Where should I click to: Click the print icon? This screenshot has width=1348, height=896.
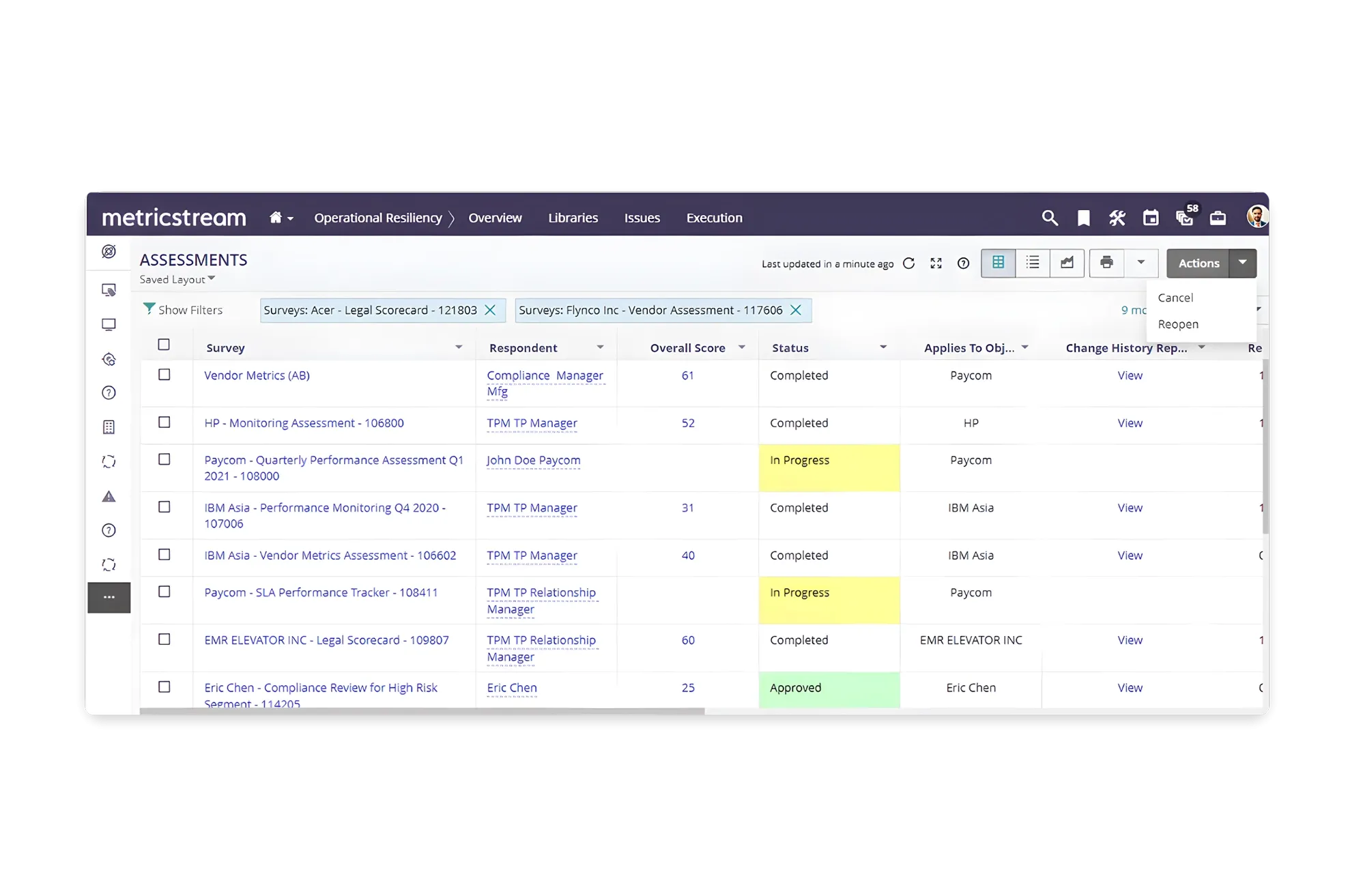(x=1106, y=263)
